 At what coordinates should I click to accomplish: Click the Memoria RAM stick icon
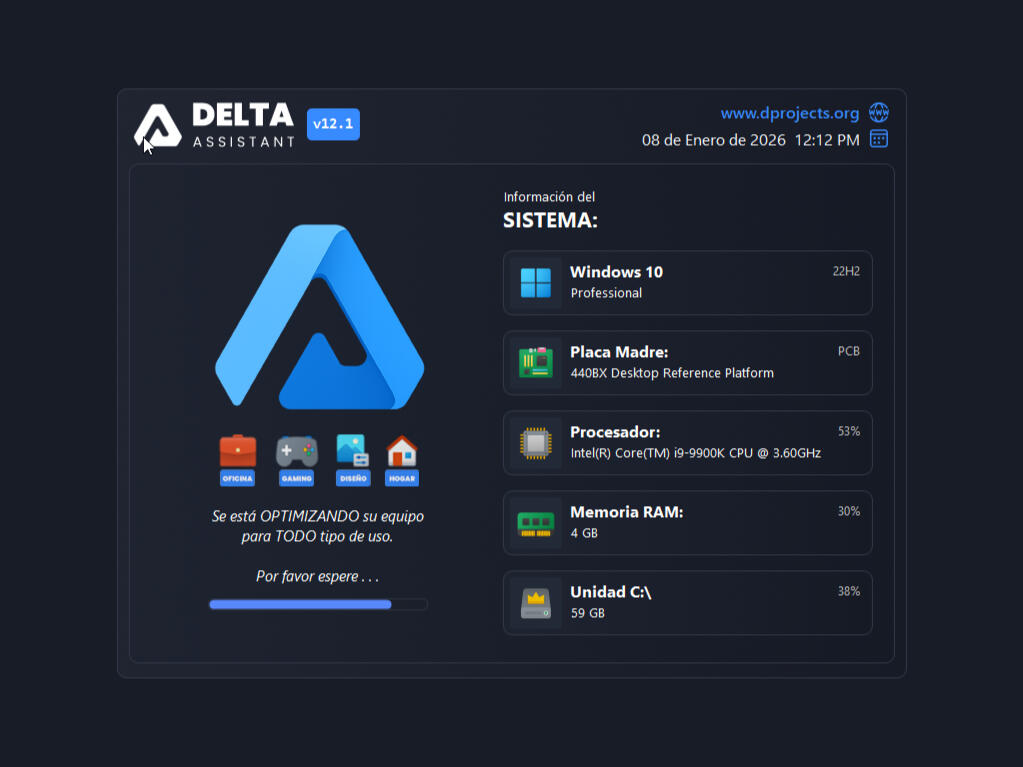(x=536, y=523)
